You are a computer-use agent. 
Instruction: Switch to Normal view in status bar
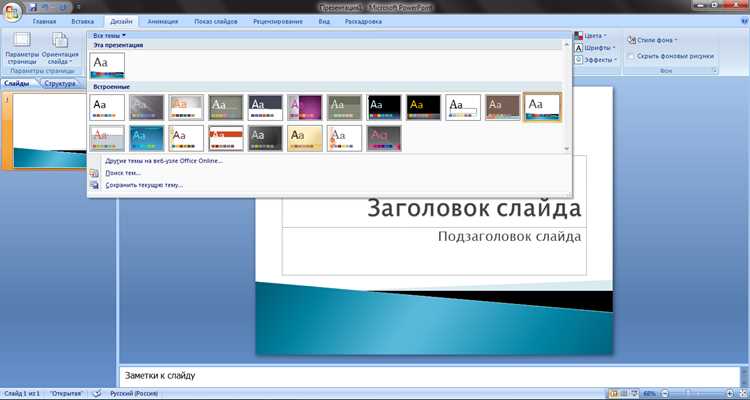point(613,394)
